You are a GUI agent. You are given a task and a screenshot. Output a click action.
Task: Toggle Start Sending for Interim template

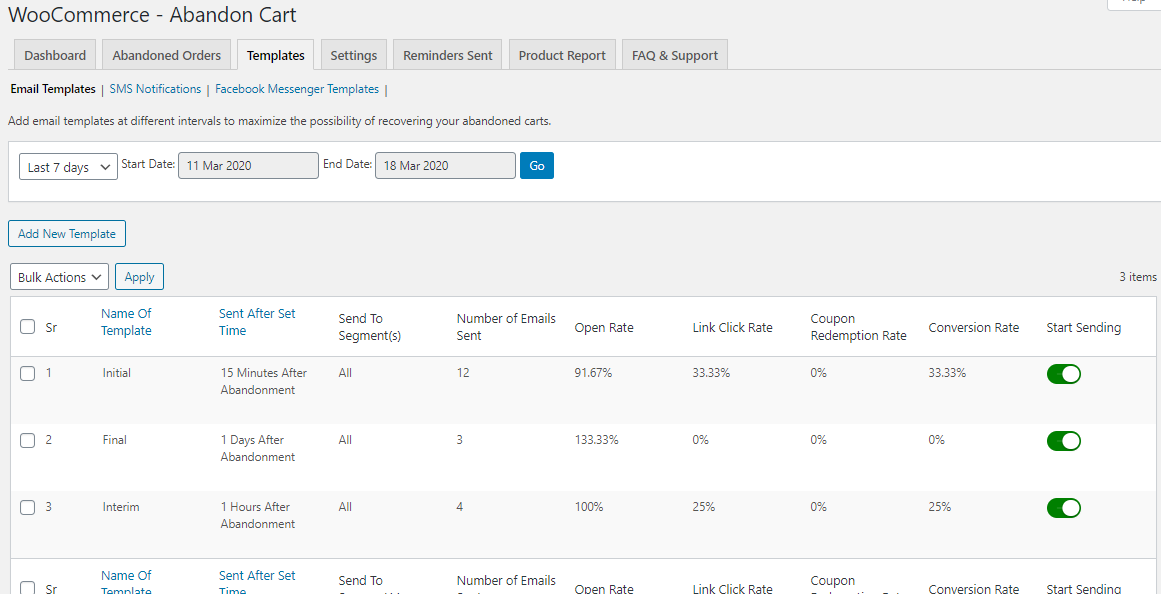pos(1063,508)
